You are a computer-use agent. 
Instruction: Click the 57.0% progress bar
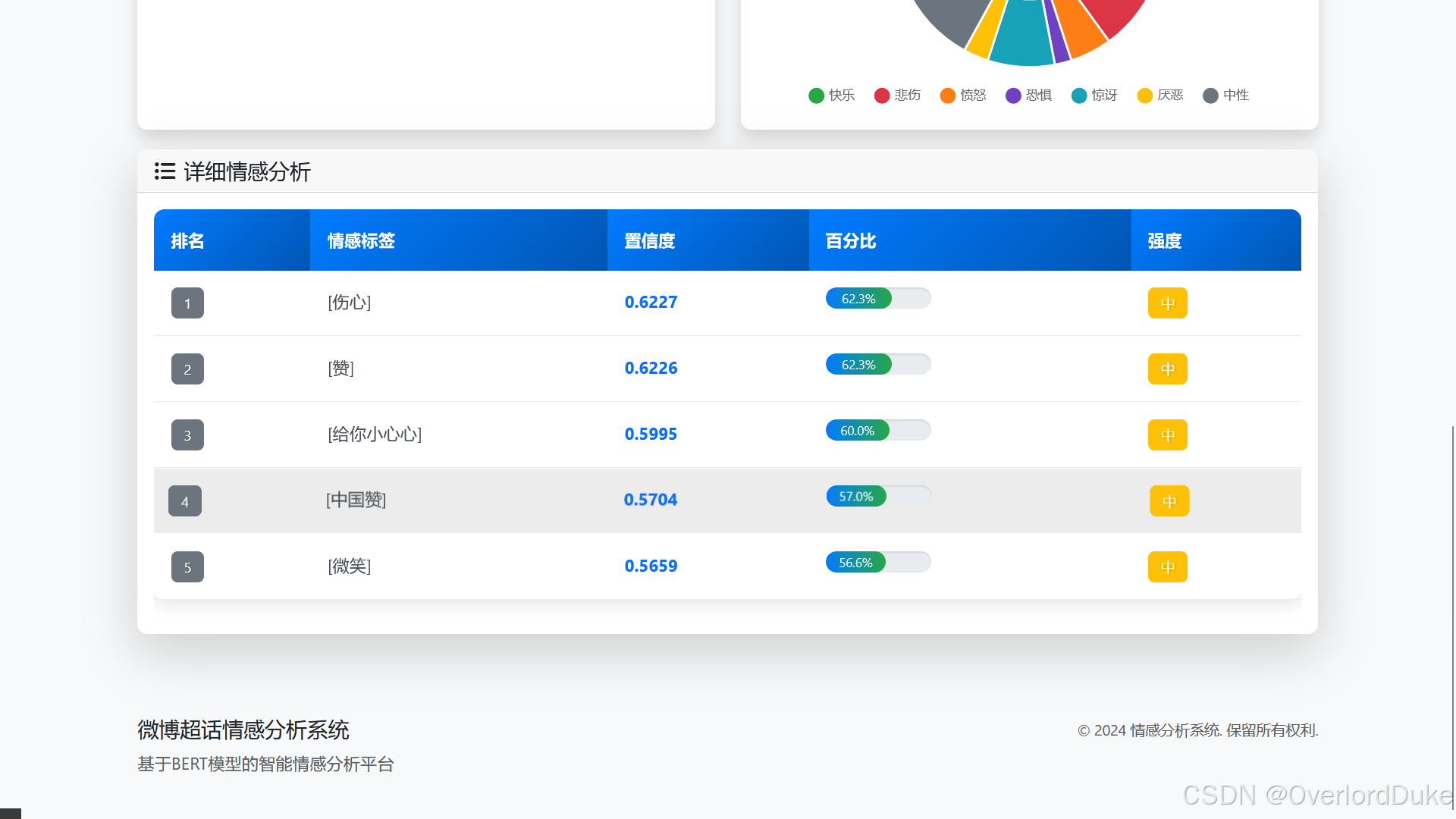coord(879,497)
